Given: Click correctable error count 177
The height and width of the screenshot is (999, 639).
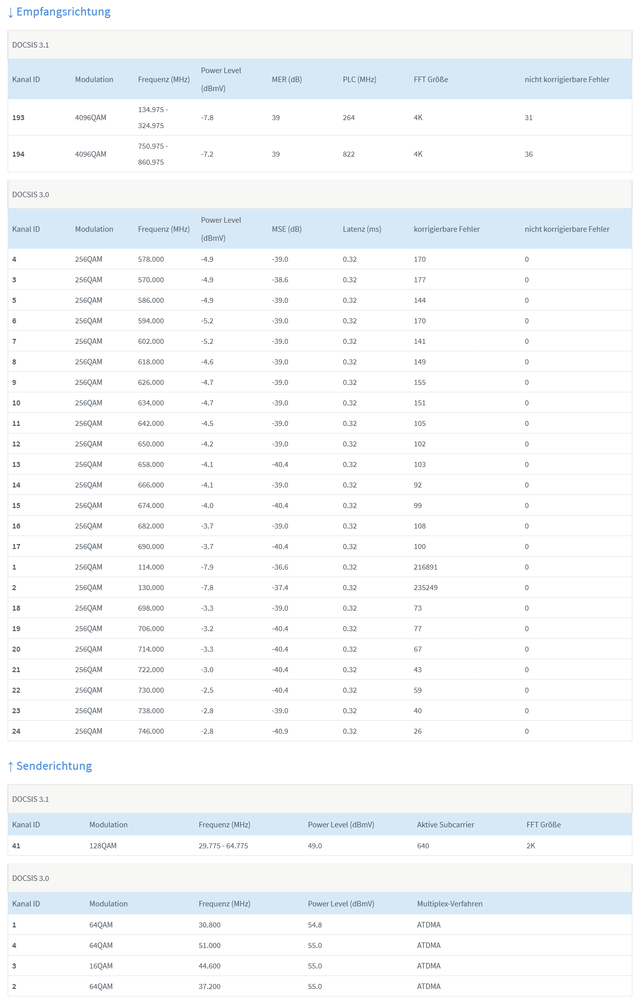Looking at the screenshot, I should coord(420,280).
